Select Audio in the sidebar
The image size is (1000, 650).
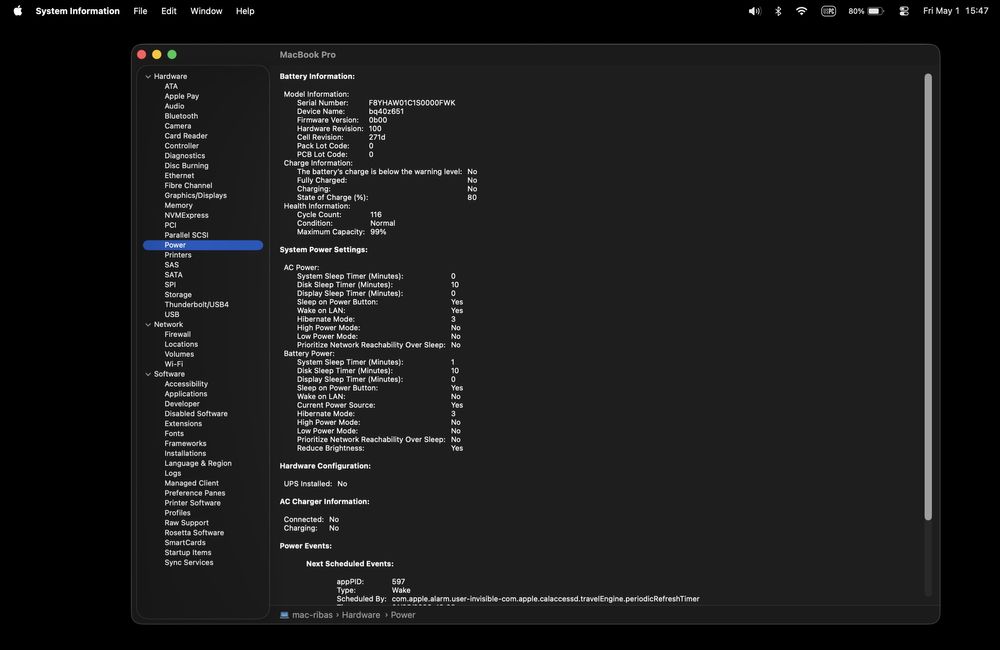coord(174,107)
